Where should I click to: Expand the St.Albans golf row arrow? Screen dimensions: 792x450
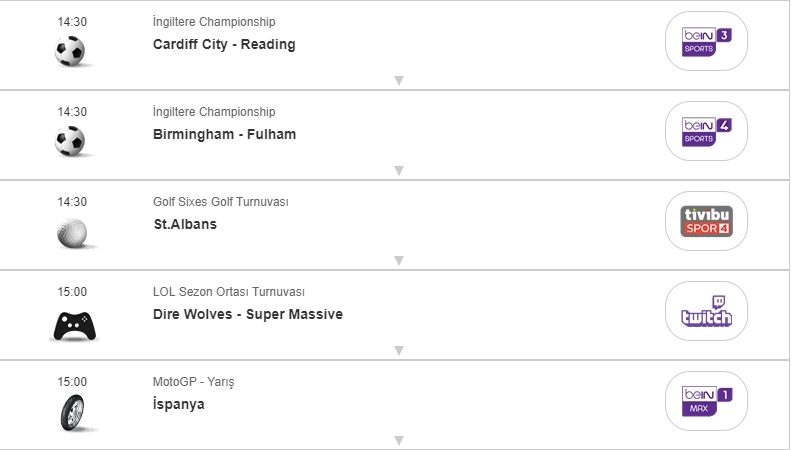point(398,261)
